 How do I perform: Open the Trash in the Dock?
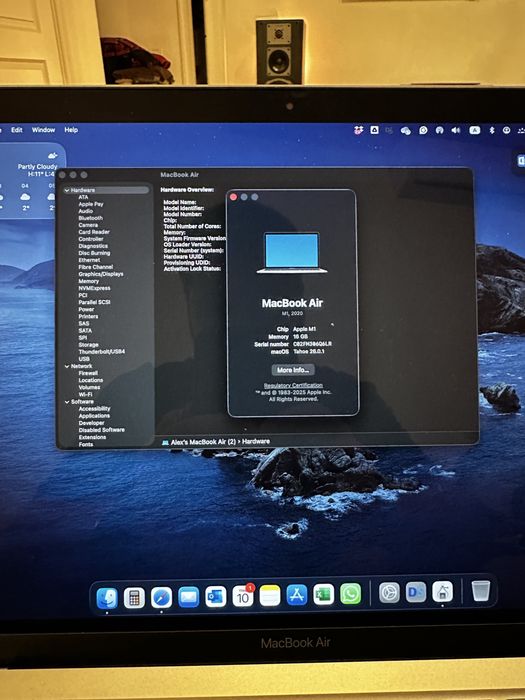481,591
